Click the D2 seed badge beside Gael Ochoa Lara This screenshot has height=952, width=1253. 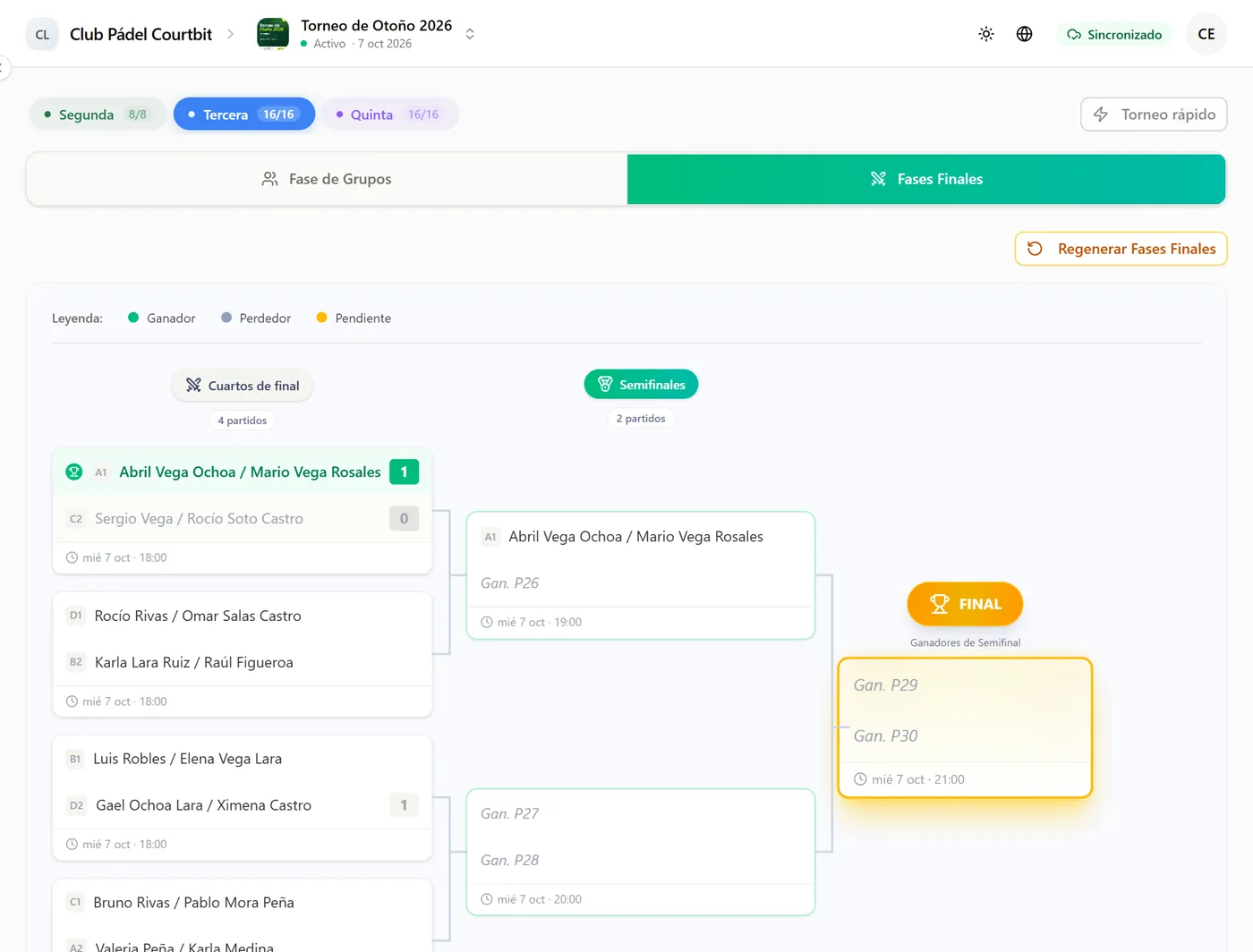point(76,805)
